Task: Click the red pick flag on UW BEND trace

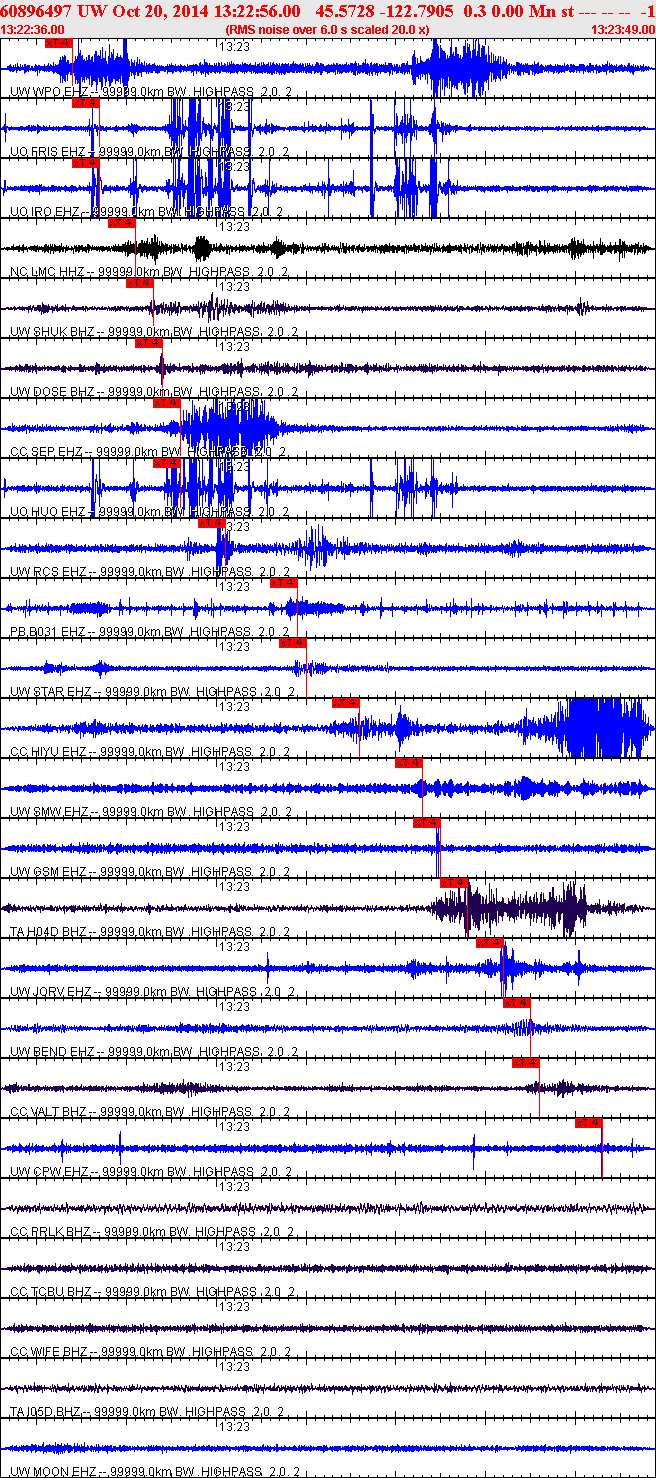Action: coord(517,1003)
